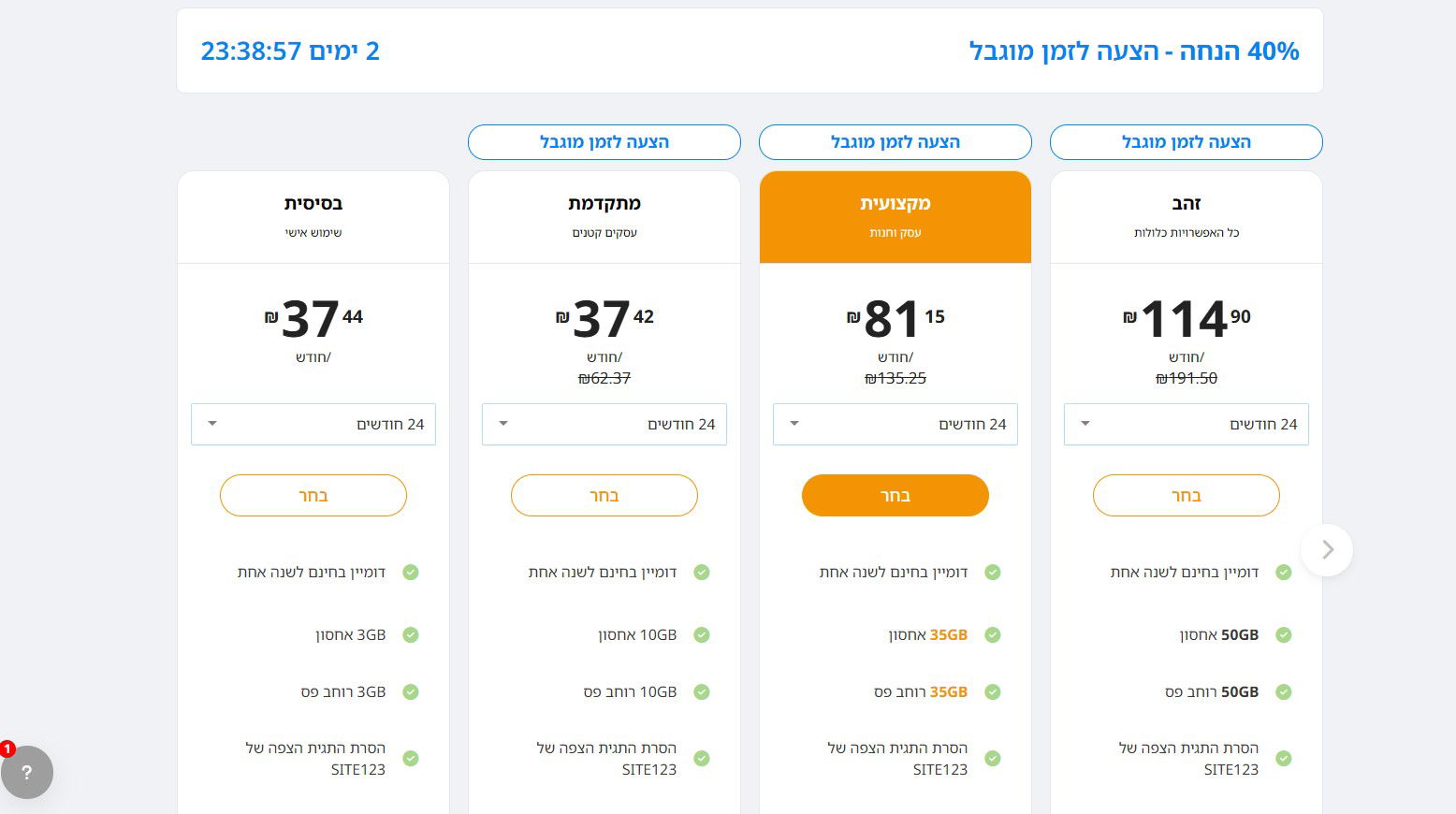
Task: Click limited time offer badge above Gold plan
Action: [x=1187, y=142]
